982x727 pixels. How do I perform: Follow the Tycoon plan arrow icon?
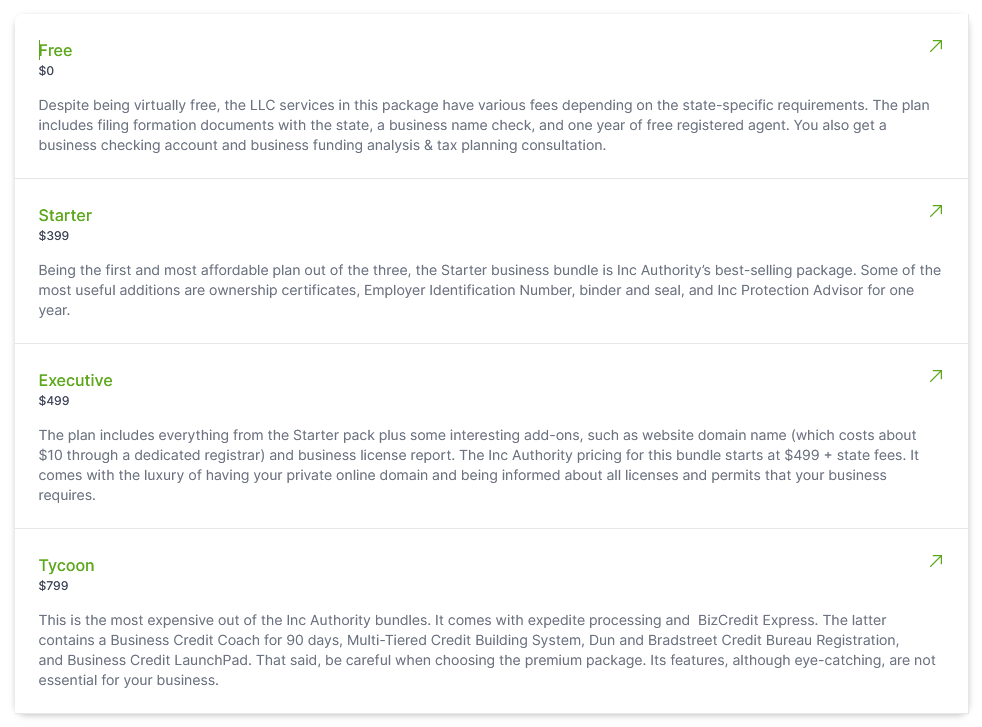tap(936, 560)
